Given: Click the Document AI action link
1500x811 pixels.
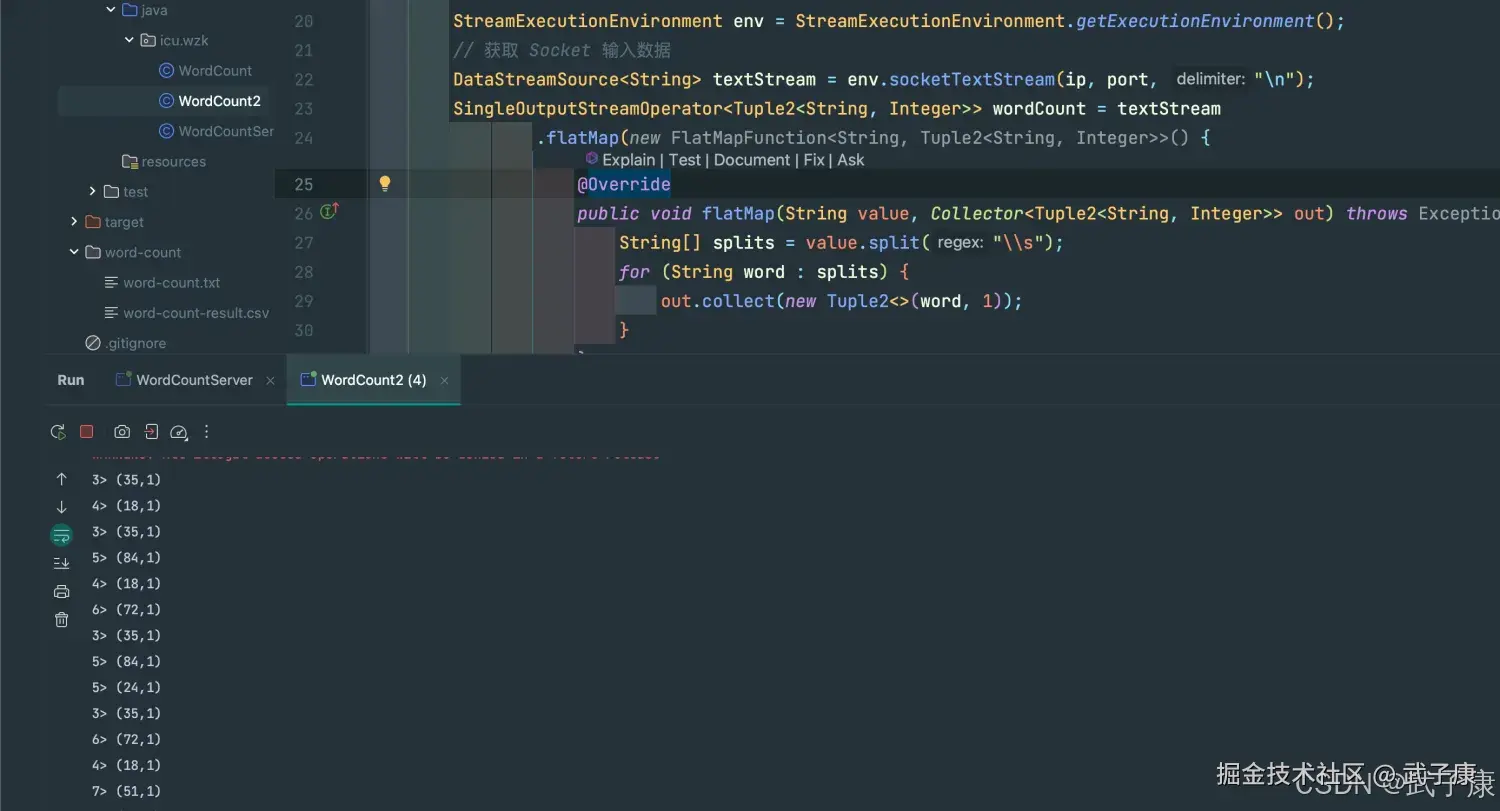Looking at the screenshot, I should 752,160.
